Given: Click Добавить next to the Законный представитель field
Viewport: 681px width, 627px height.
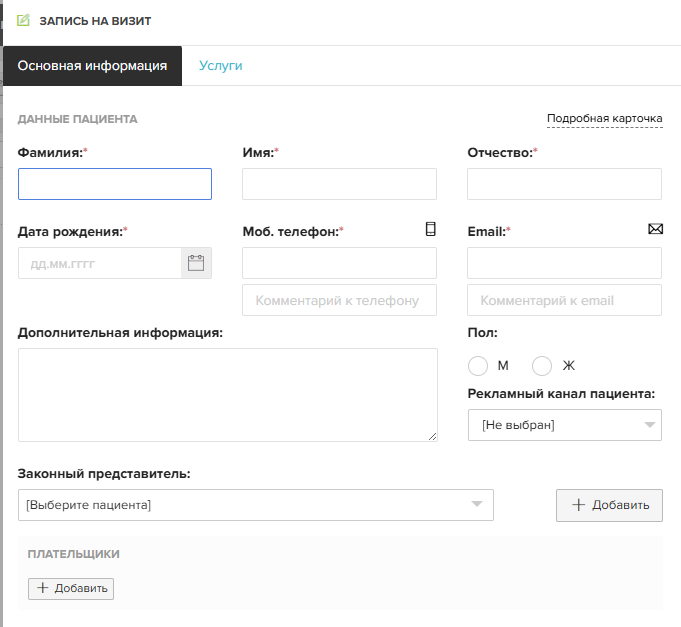Looking at the screenshot, I should coord(609,505).
